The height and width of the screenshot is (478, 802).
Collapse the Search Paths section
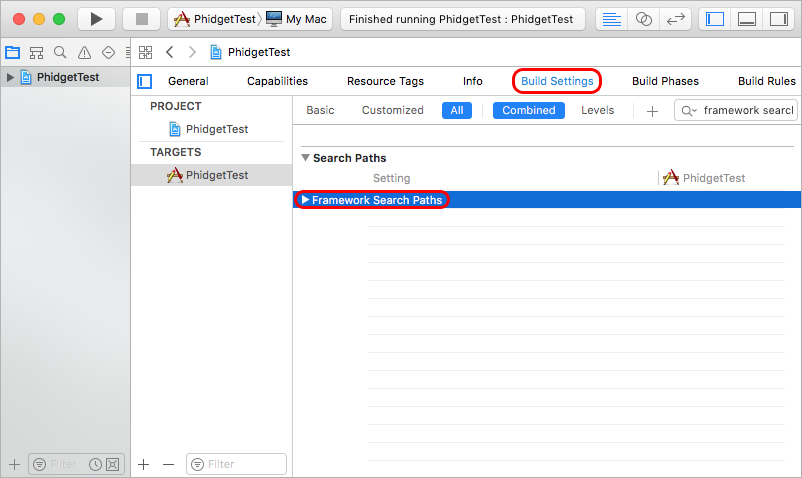(306, 158)
